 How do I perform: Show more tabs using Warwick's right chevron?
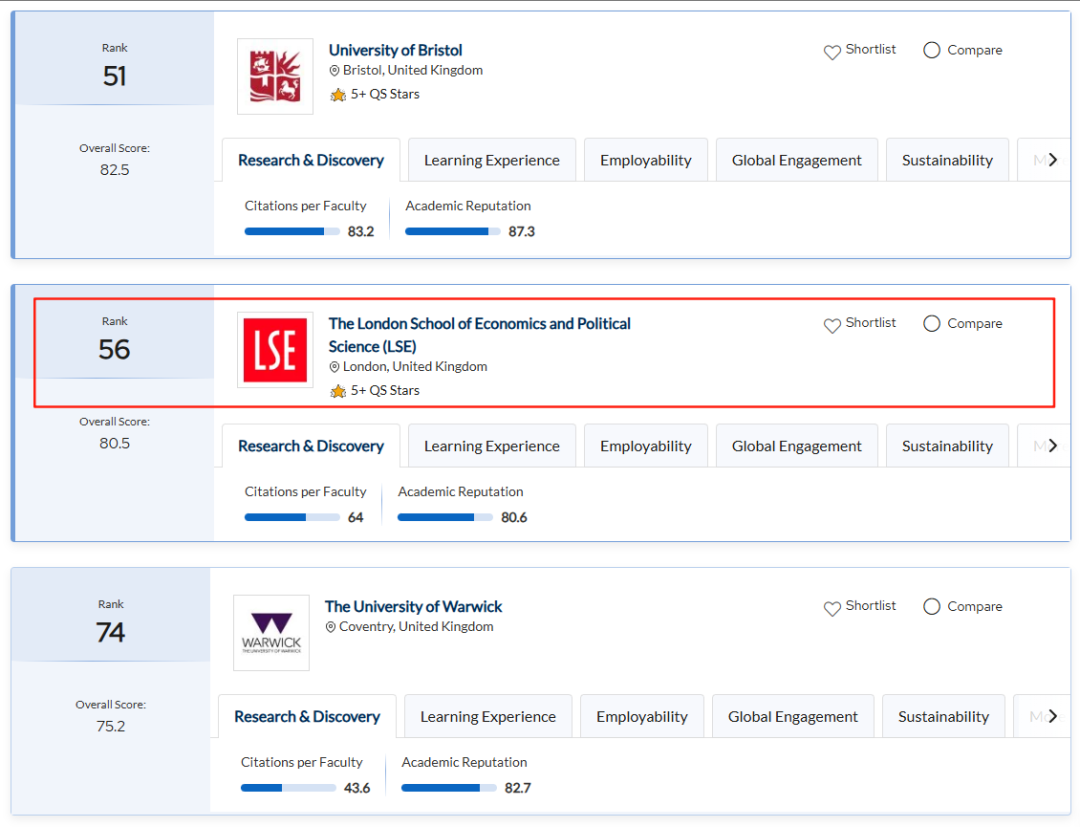click(1052, 716)
